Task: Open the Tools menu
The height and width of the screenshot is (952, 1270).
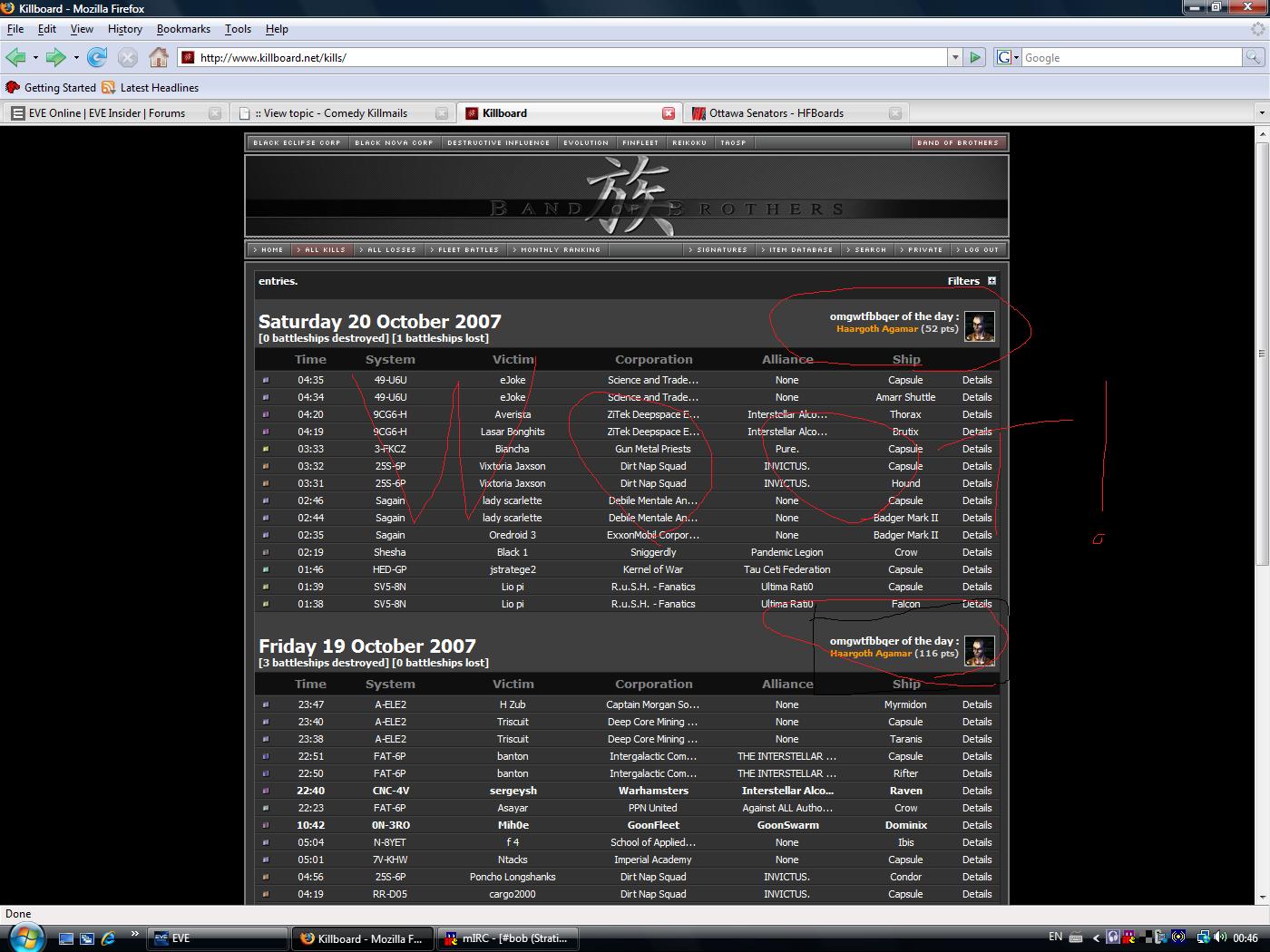Action: [x=238, y=29]
